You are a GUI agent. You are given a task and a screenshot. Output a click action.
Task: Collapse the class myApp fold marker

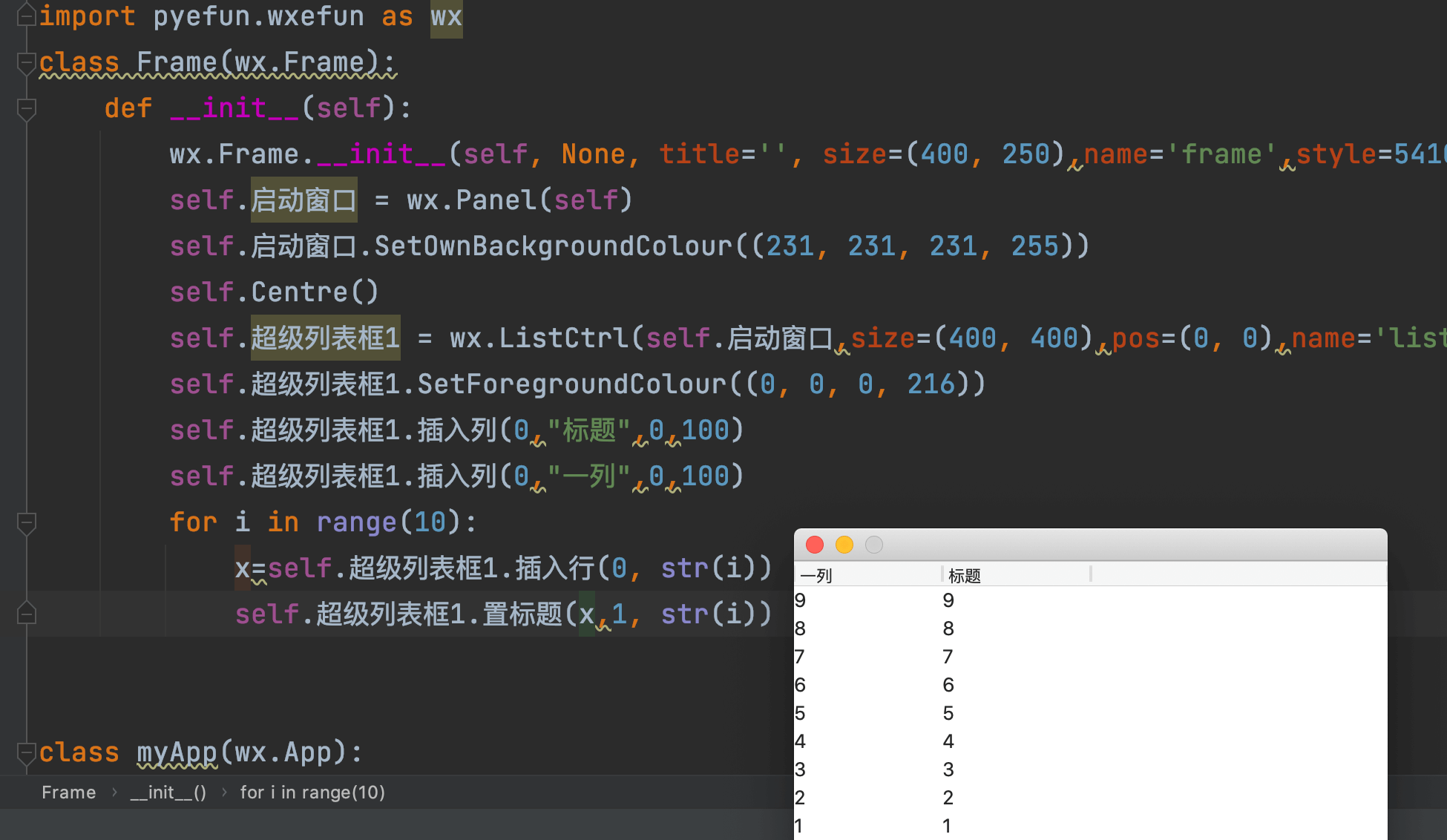click(x=27, y=753)
